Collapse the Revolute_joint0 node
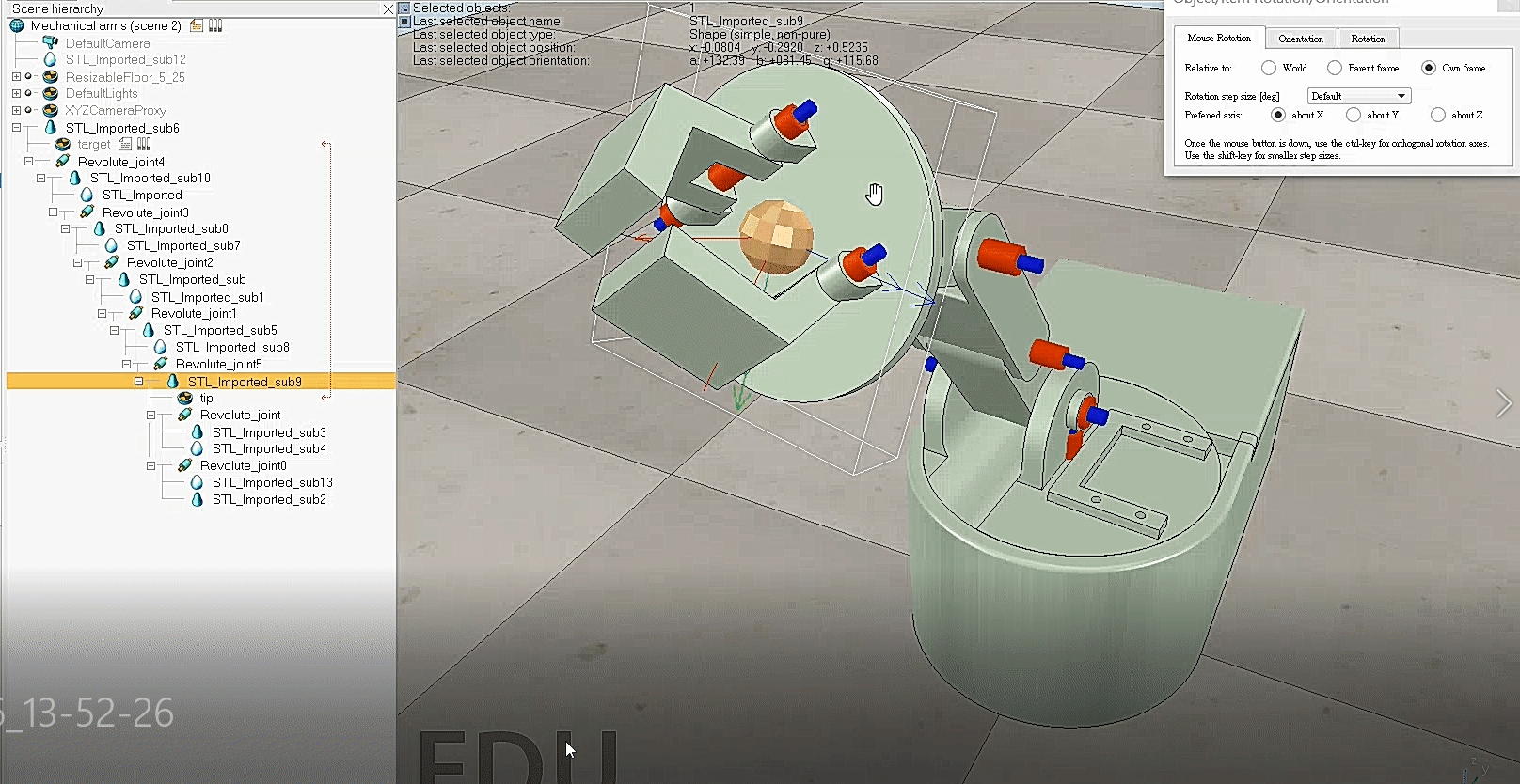Image resolution: width=1520 pixels, height=784 pixels. [x=150, y=465]
